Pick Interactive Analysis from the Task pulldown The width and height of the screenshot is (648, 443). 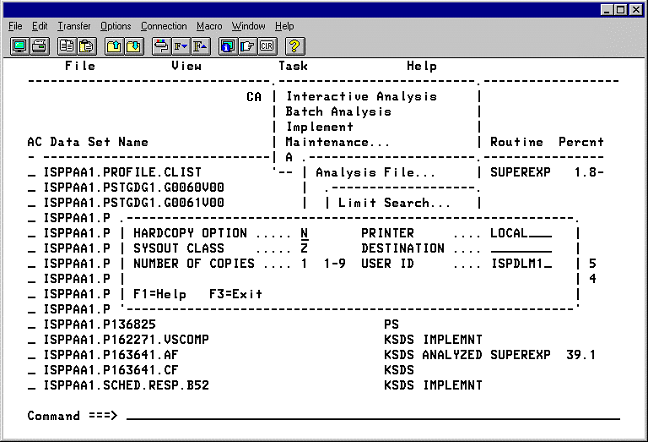[x=360, y=97]
